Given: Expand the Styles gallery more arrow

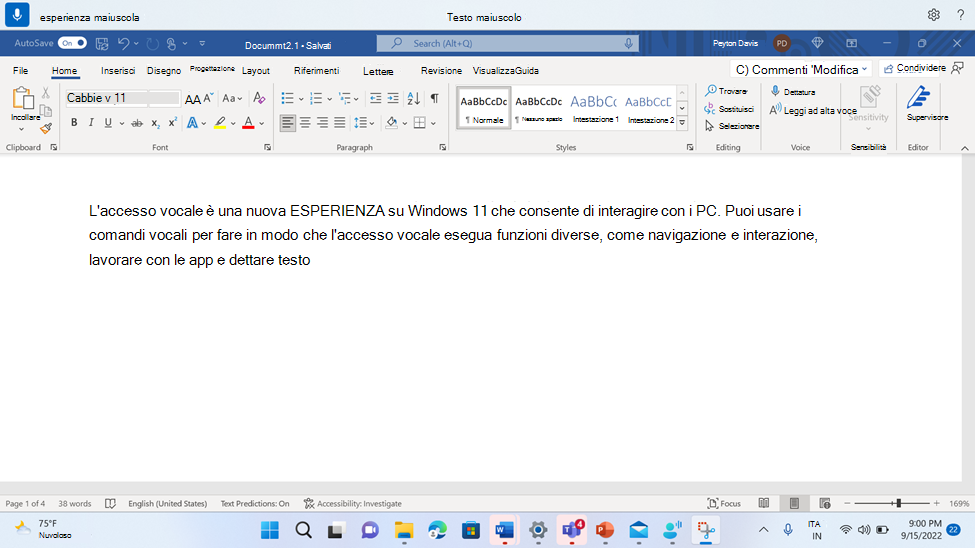Looking at the screenshot, I should (x=682, y=123).
